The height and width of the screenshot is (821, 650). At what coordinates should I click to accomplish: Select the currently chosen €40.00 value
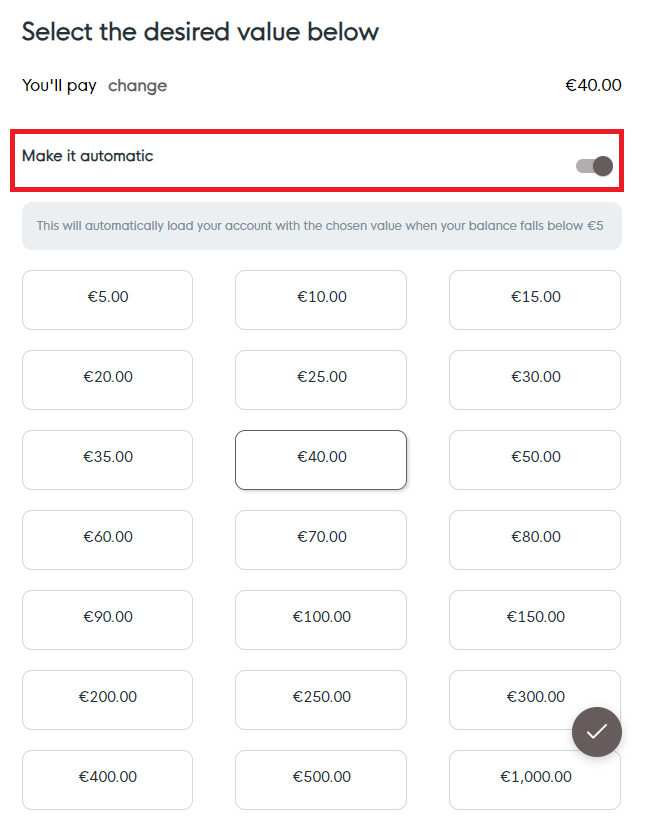click(320, 460)
